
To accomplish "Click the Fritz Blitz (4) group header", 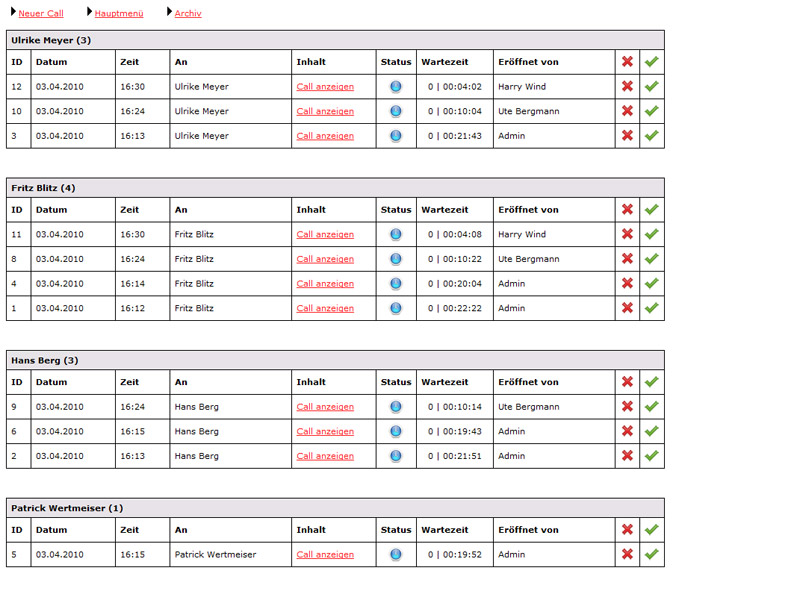I will (335, 188).
